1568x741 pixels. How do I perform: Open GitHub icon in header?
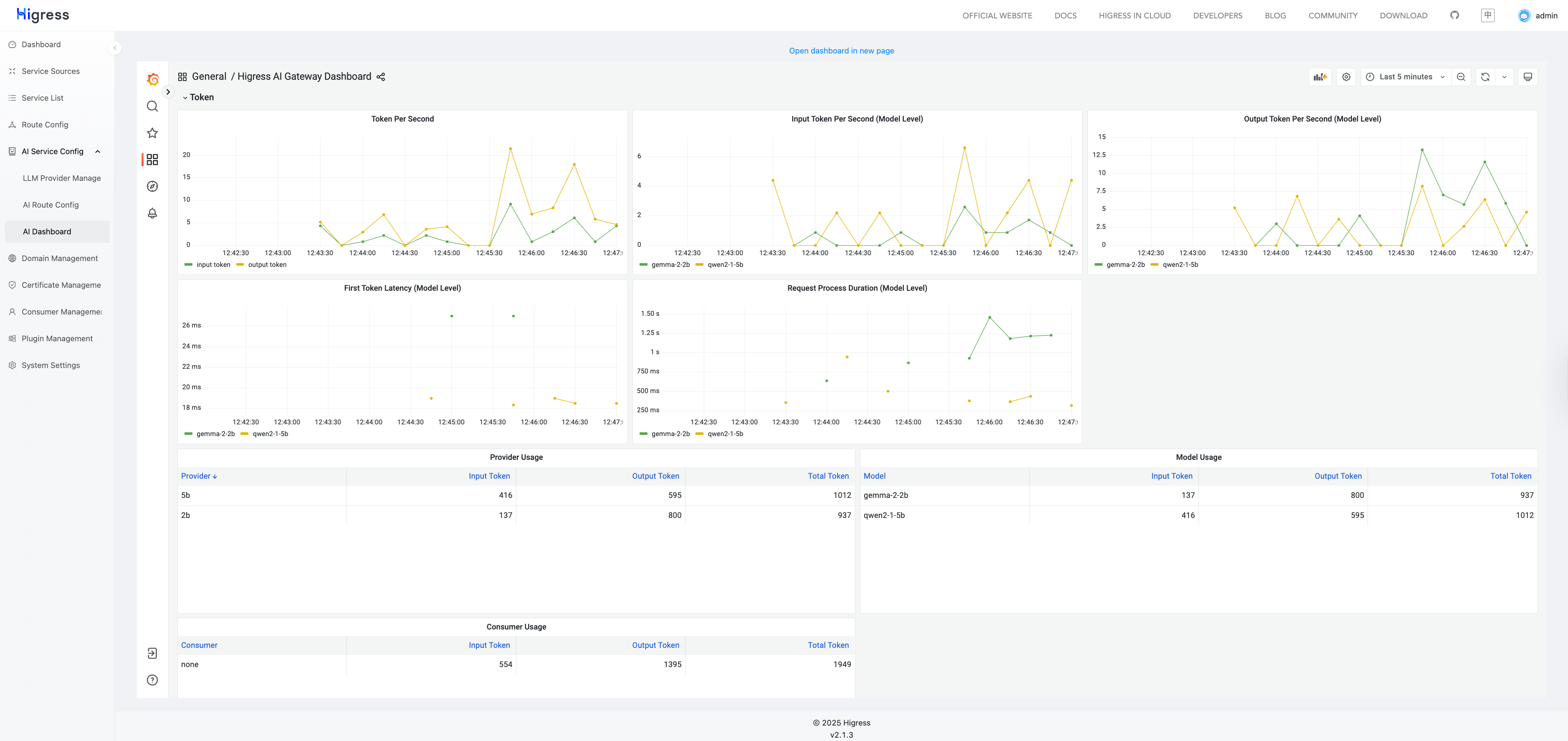tap(1454, 15)
